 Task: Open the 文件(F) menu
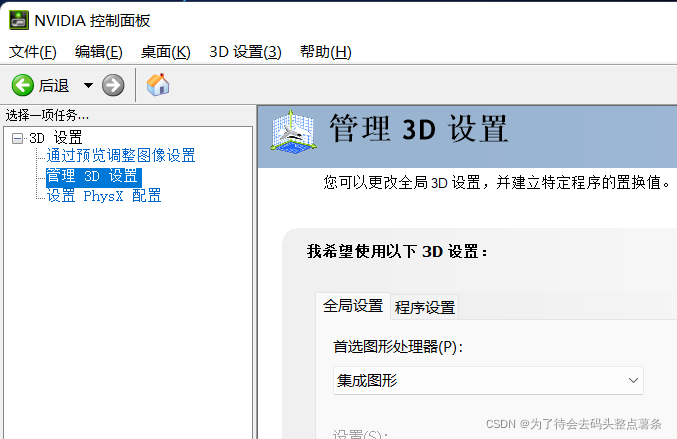click(33, 52)
